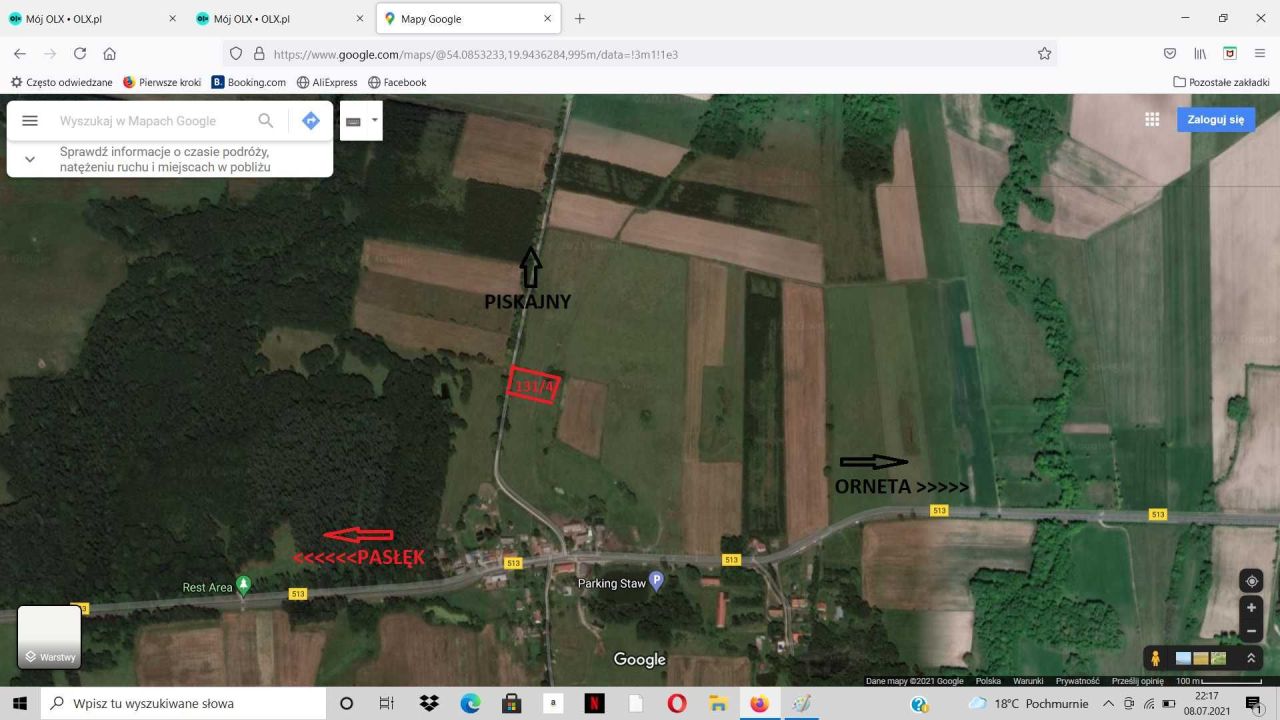Open the weather widget showing 18°C Pochmurnie
The height and width of the screenshot is (720, 1280).
point(1027,703)
